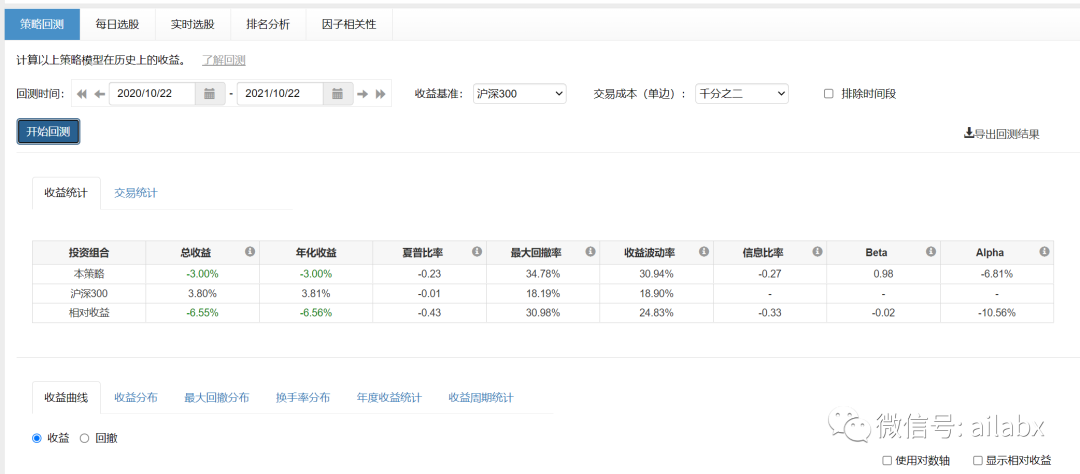Image resolution: width=1080 pixels, height=474 pixels.
Task: Open the 最大回撤分布 tab
Action: click(217, 398)
